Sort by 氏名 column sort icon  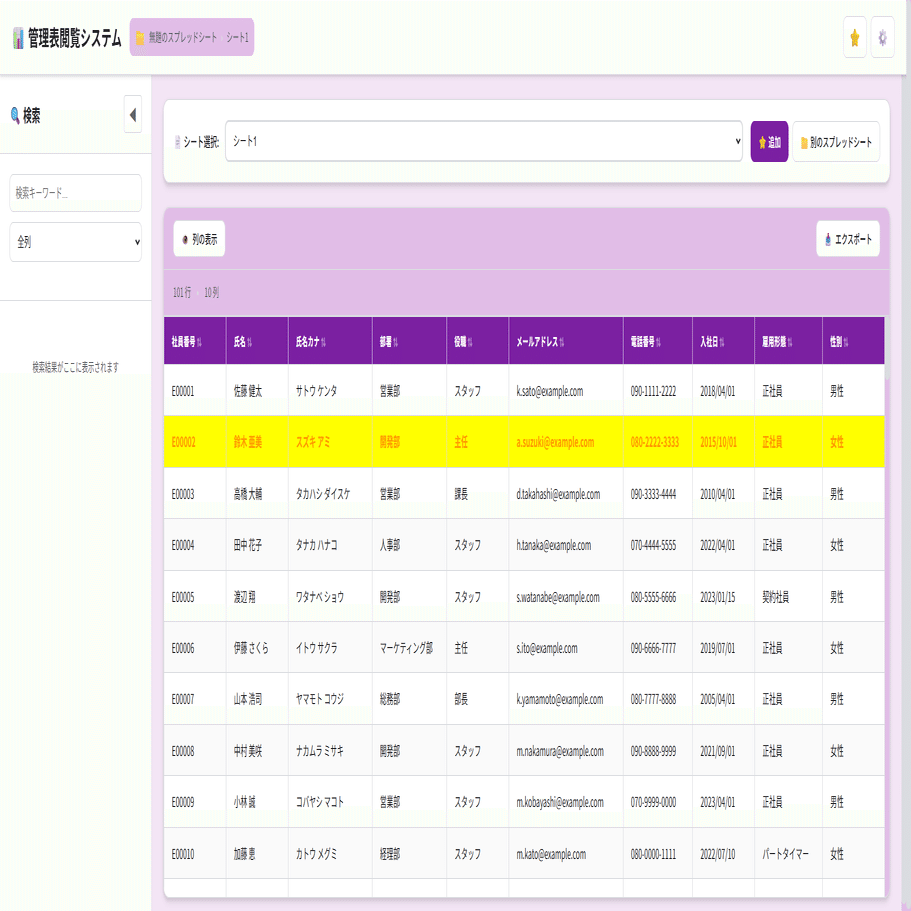[x=250, y=342]
